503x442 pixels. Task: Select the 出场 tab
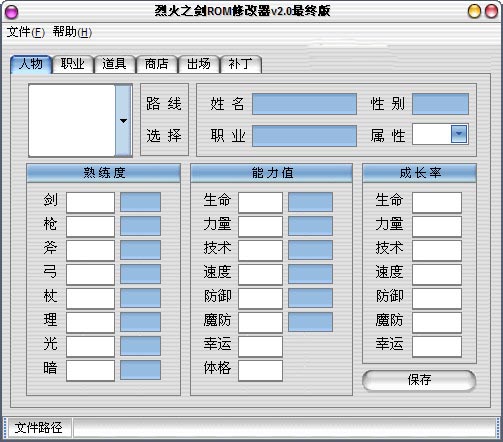coord(199,64)
